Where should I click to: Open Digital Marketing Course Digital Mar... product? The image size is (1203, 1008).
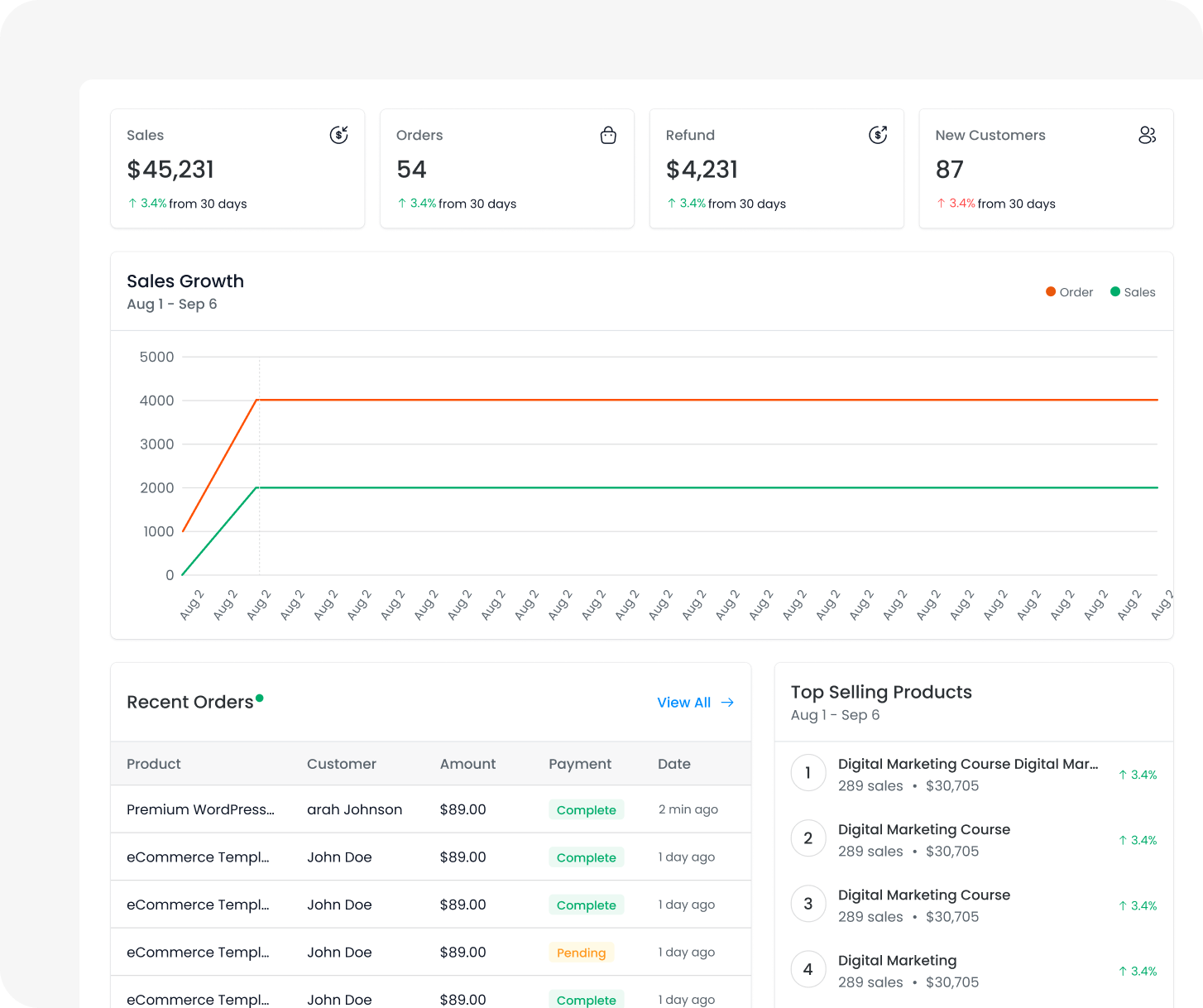[968, 764]
